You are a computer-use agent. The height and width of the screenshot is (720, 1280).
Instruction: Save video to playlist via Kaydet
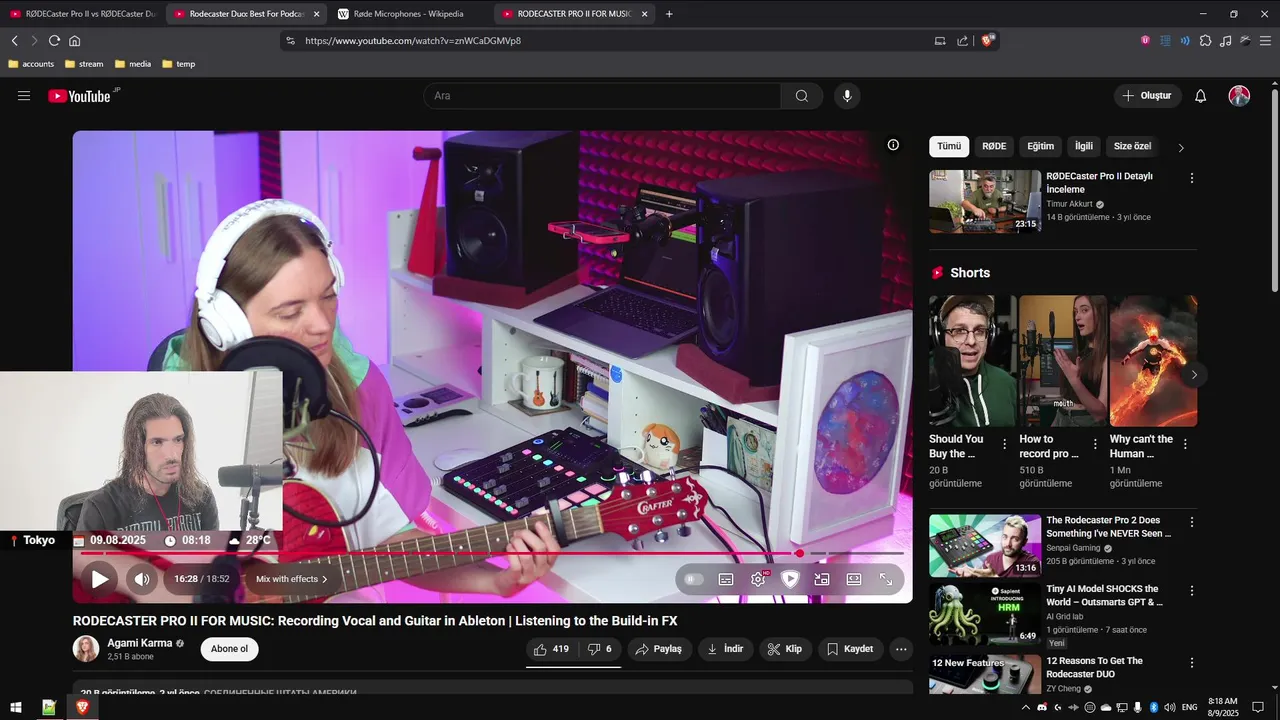point(850,649)
